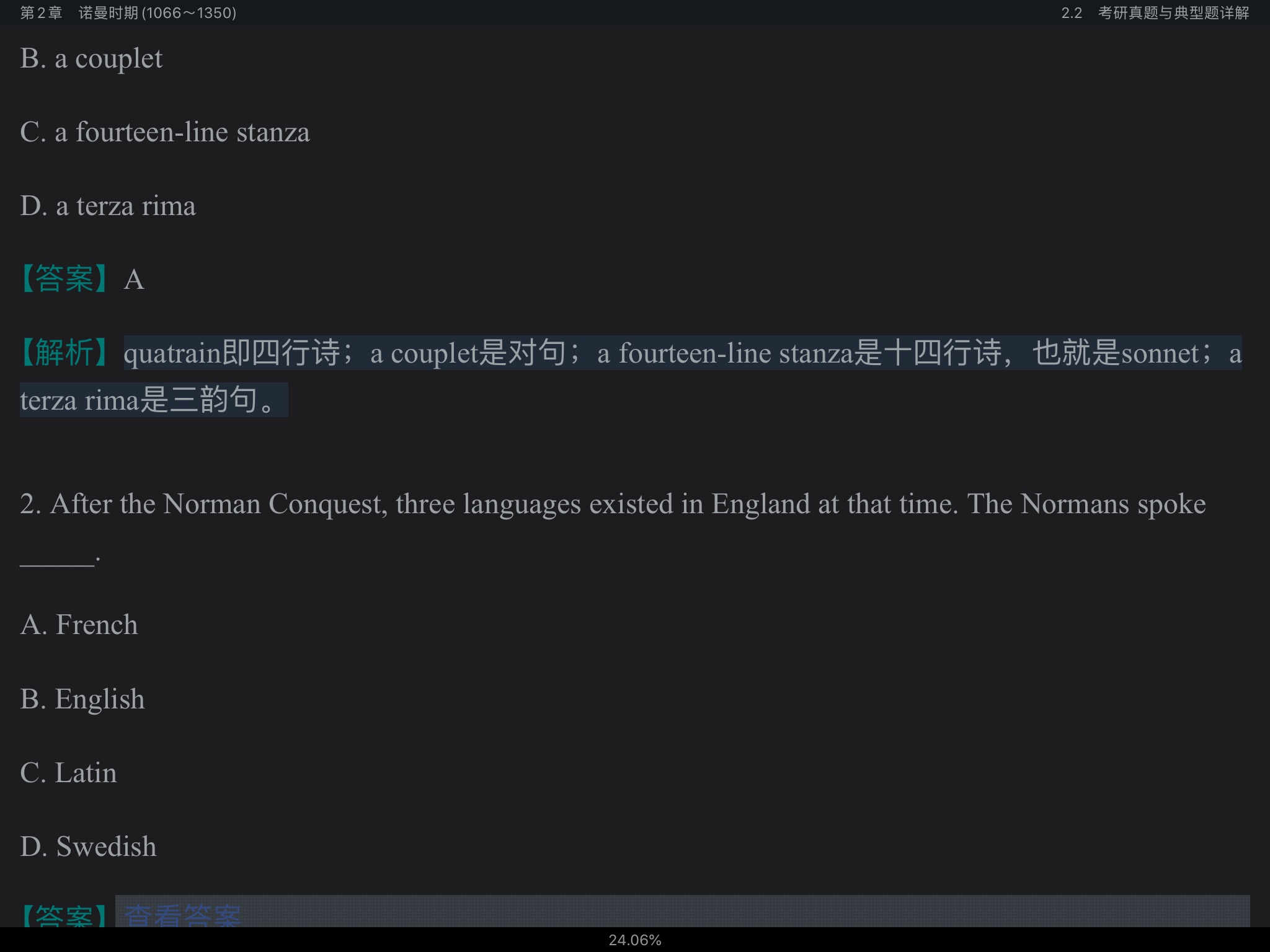Select option 'B. a couplet'
Viewport: 1270px width, 952px height.
tap(91, 59)
